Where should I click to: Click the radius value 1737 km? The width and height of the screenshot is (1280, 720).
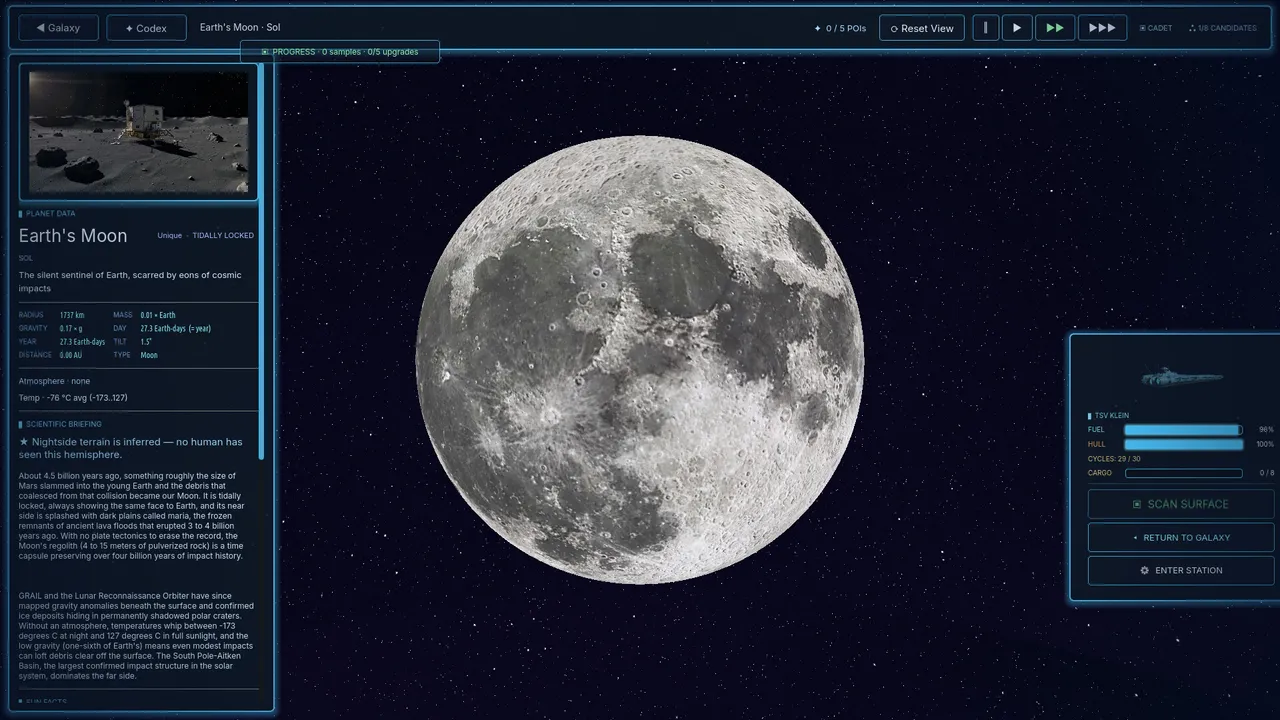(x=72, y=315)
